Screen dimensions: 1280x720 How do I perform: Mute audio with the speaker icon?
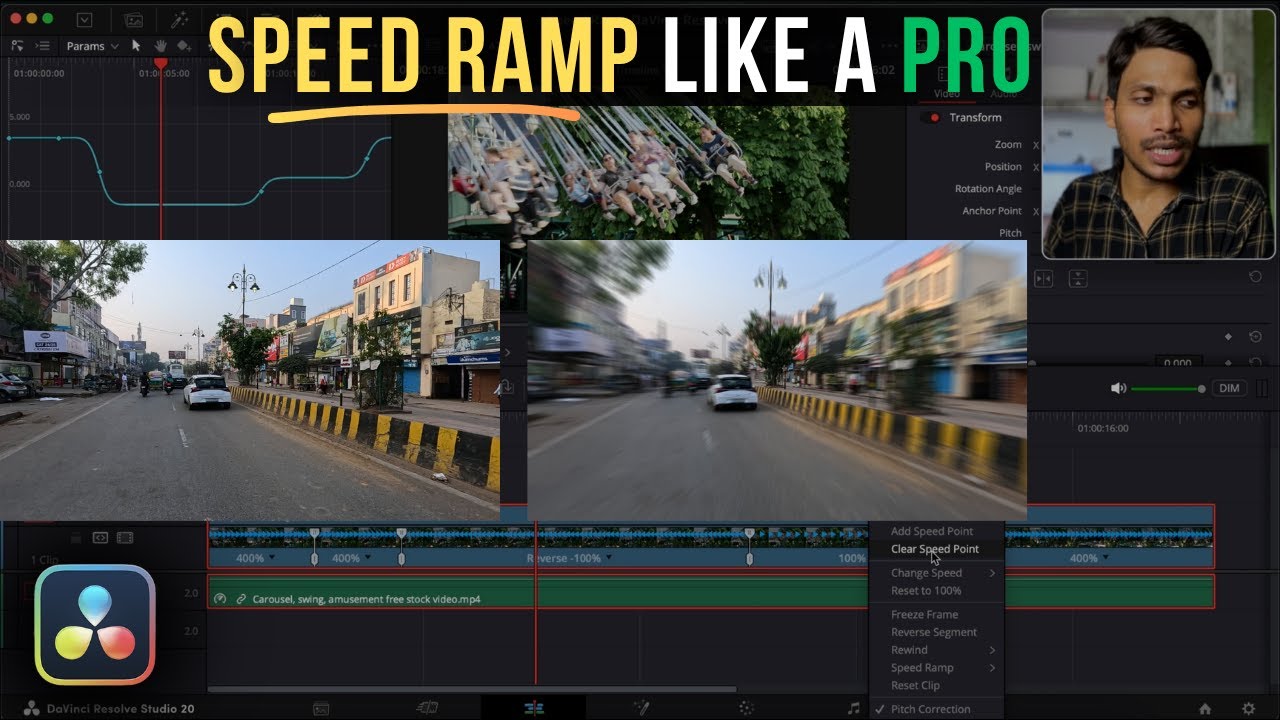point(1118,388)
